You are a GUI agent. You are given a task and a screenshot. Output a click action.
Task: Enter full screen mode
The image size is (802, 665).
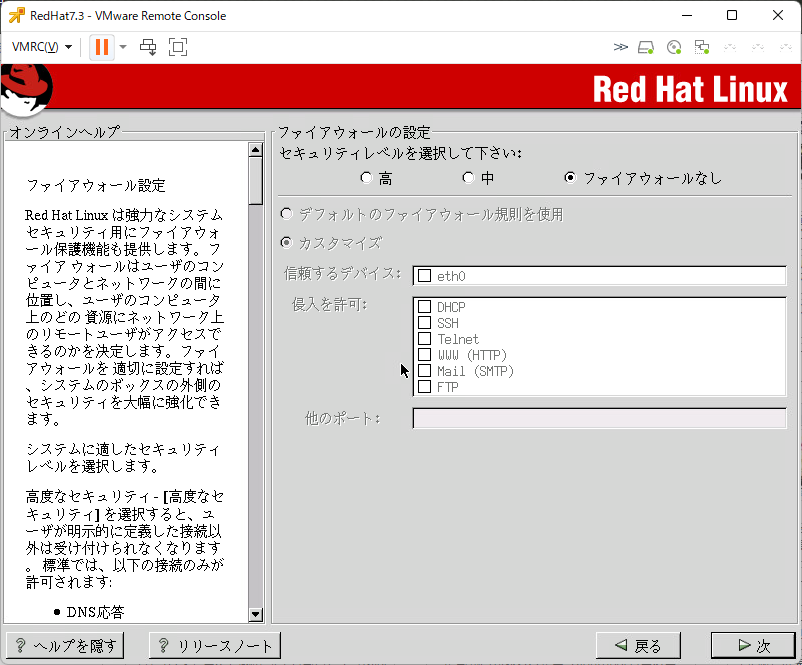(178, 47)
